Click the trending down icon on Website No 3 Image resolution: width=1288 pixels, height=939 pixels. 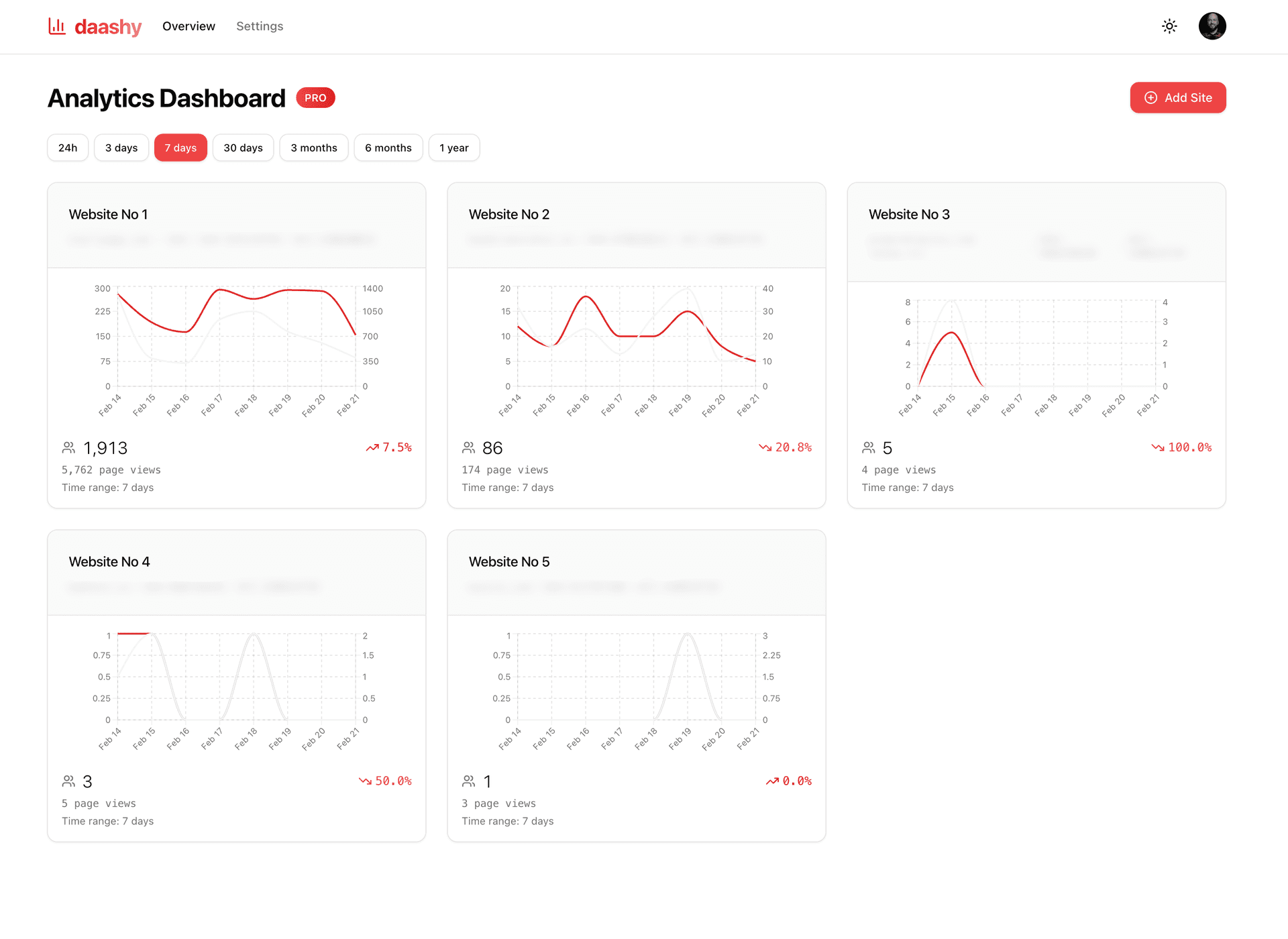[x=1158, y=447]
